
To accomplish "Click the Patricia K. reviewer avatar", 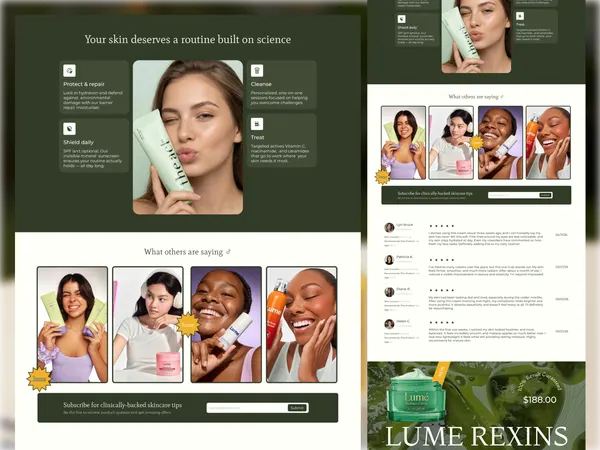I will point(389,260).
